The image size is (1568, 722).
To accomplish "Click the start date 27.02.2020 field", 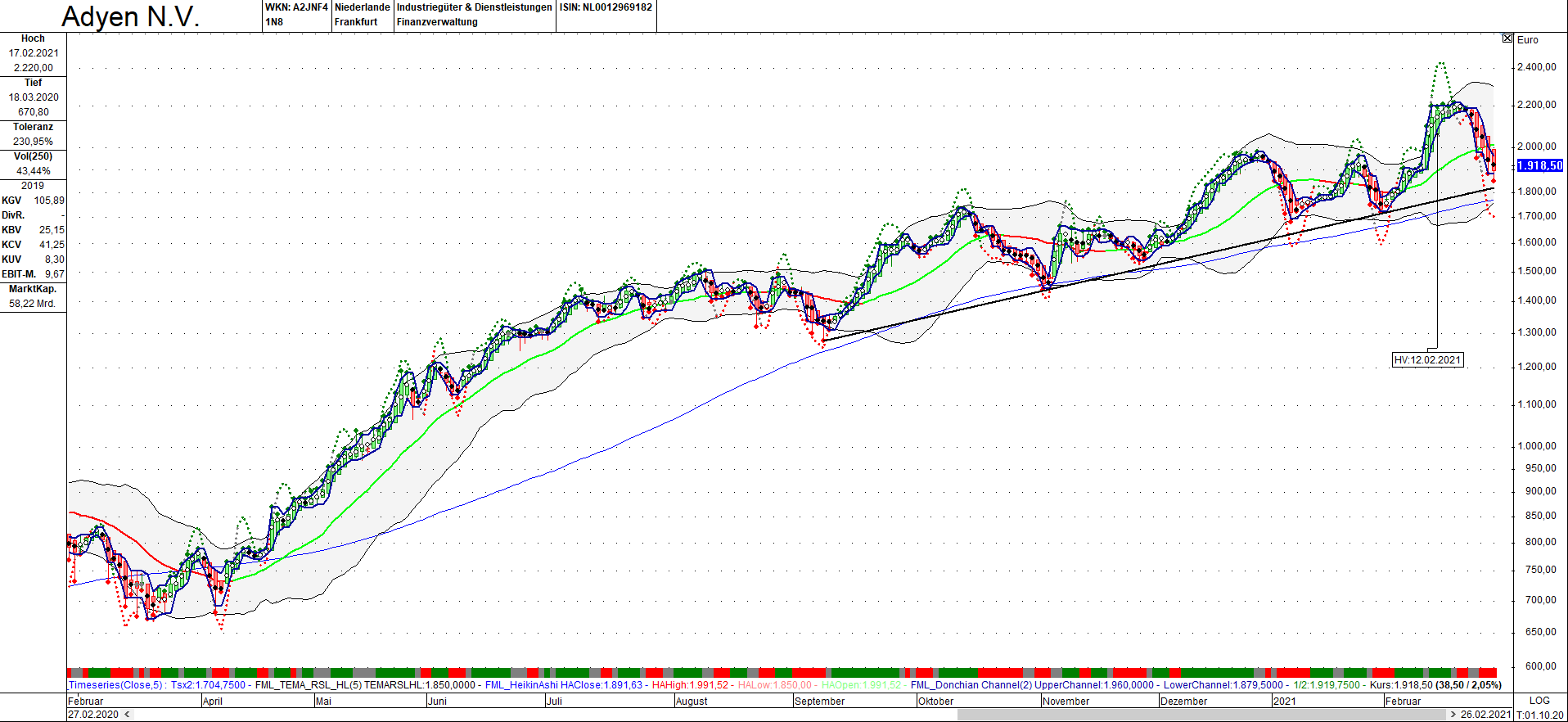I will (93, 715).
